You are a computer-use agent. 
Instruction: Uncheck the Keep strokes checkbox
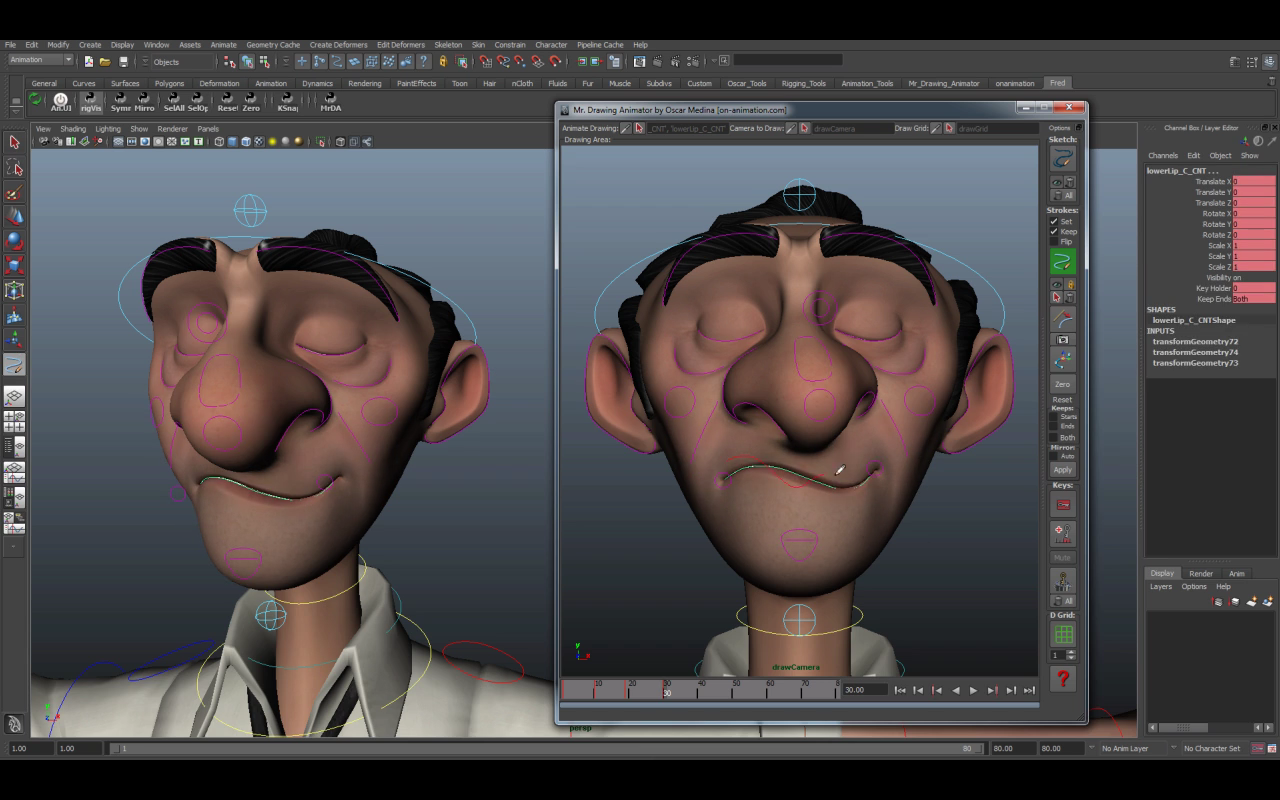tap(1054, 231)
